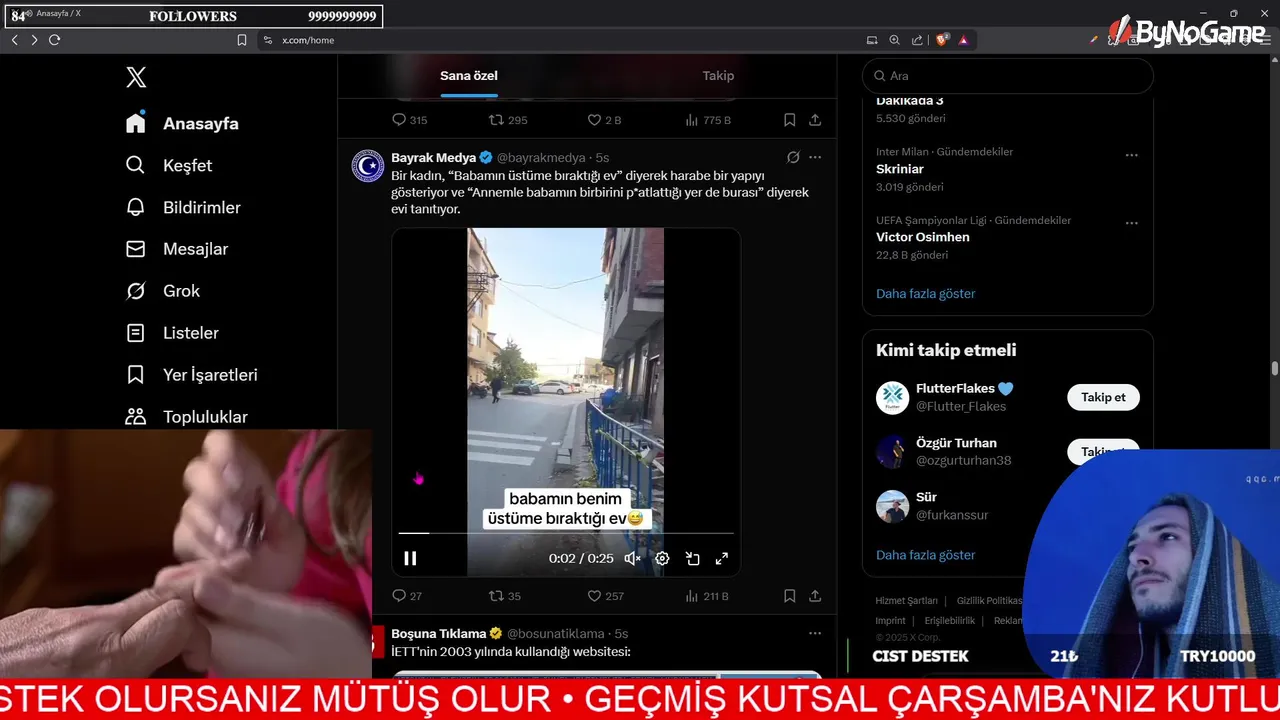Expand video to fullscreen

pos(722,559)
